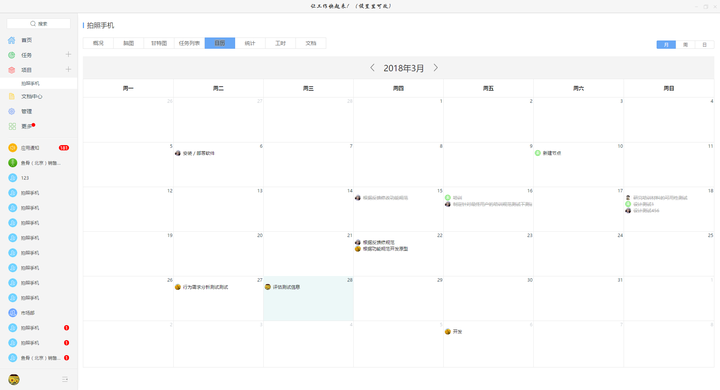The height and width of the screenshot is (390, 720).
Task: Open the 新建节点 event on March 10
Action: tap(552, 153)
